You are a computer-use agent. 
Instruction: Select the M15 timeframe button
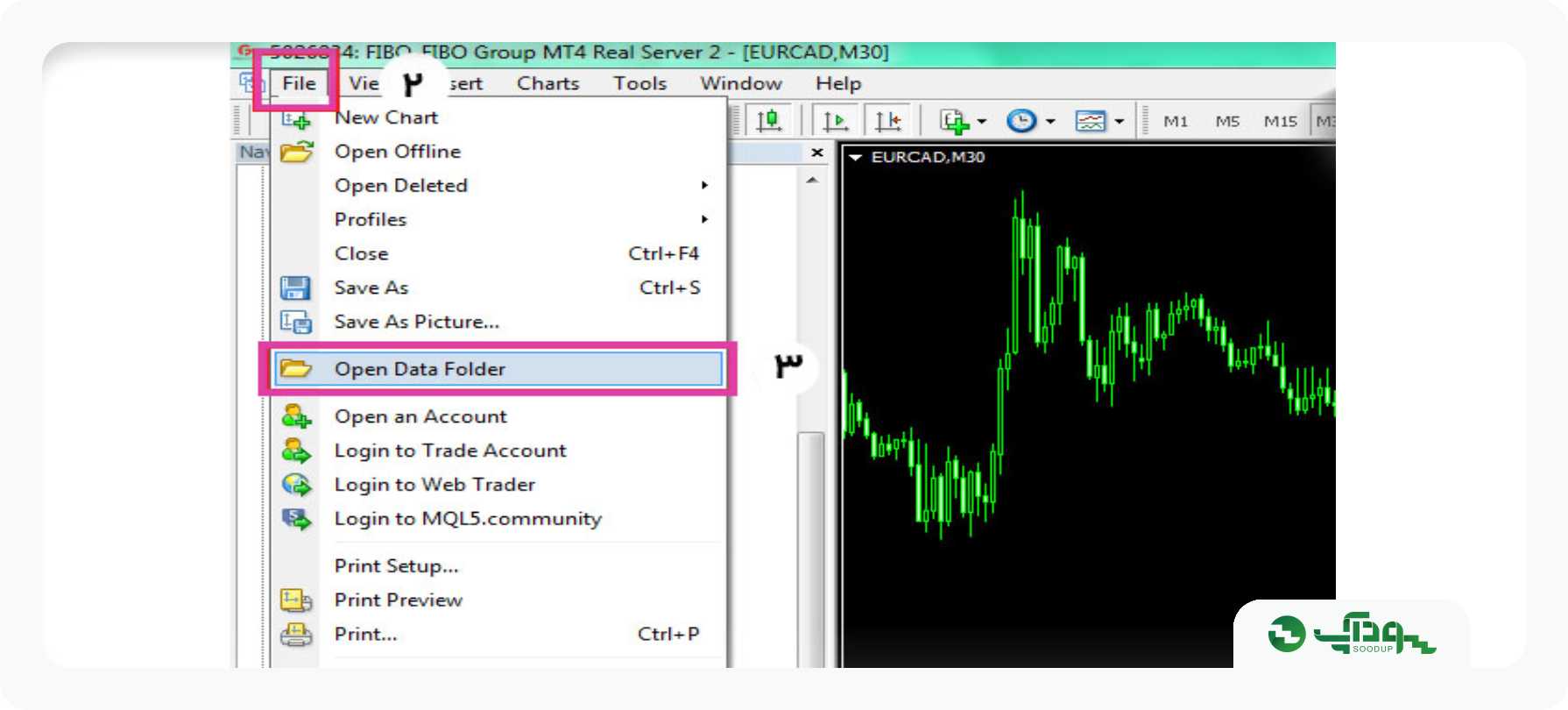1280,121
